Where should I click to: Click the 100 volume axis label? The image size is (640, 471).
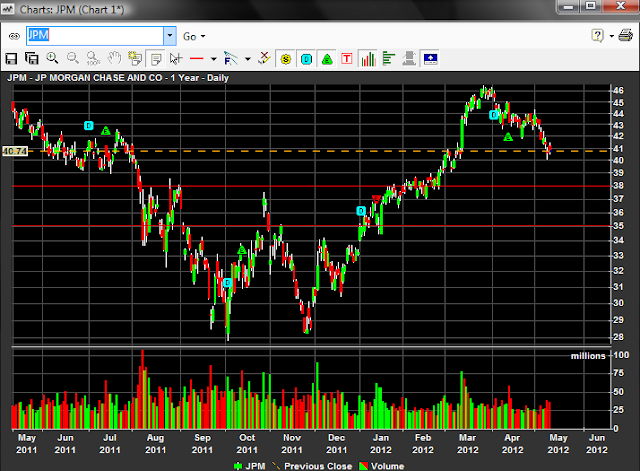click(621, 355)
